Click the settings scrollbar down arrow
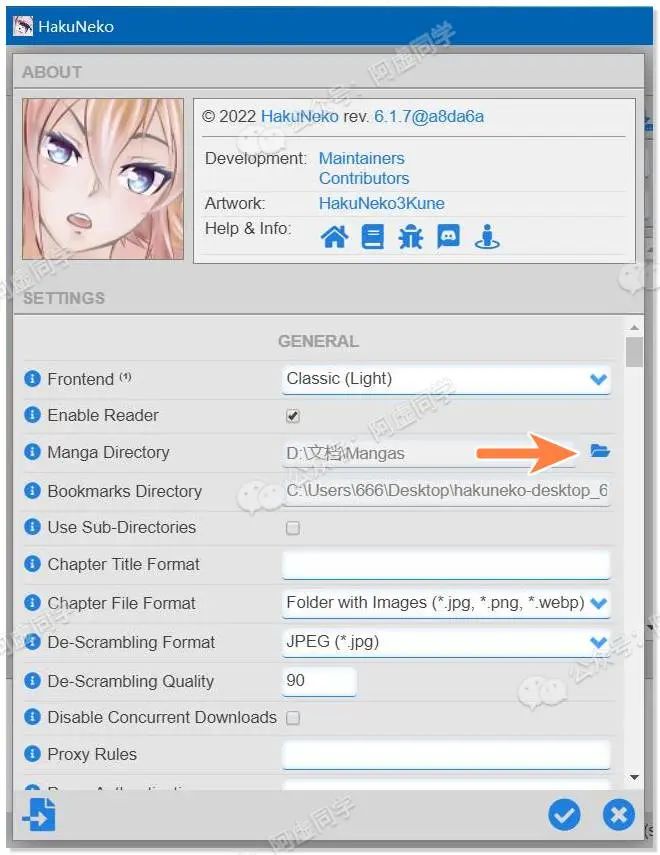 [634, 777]
